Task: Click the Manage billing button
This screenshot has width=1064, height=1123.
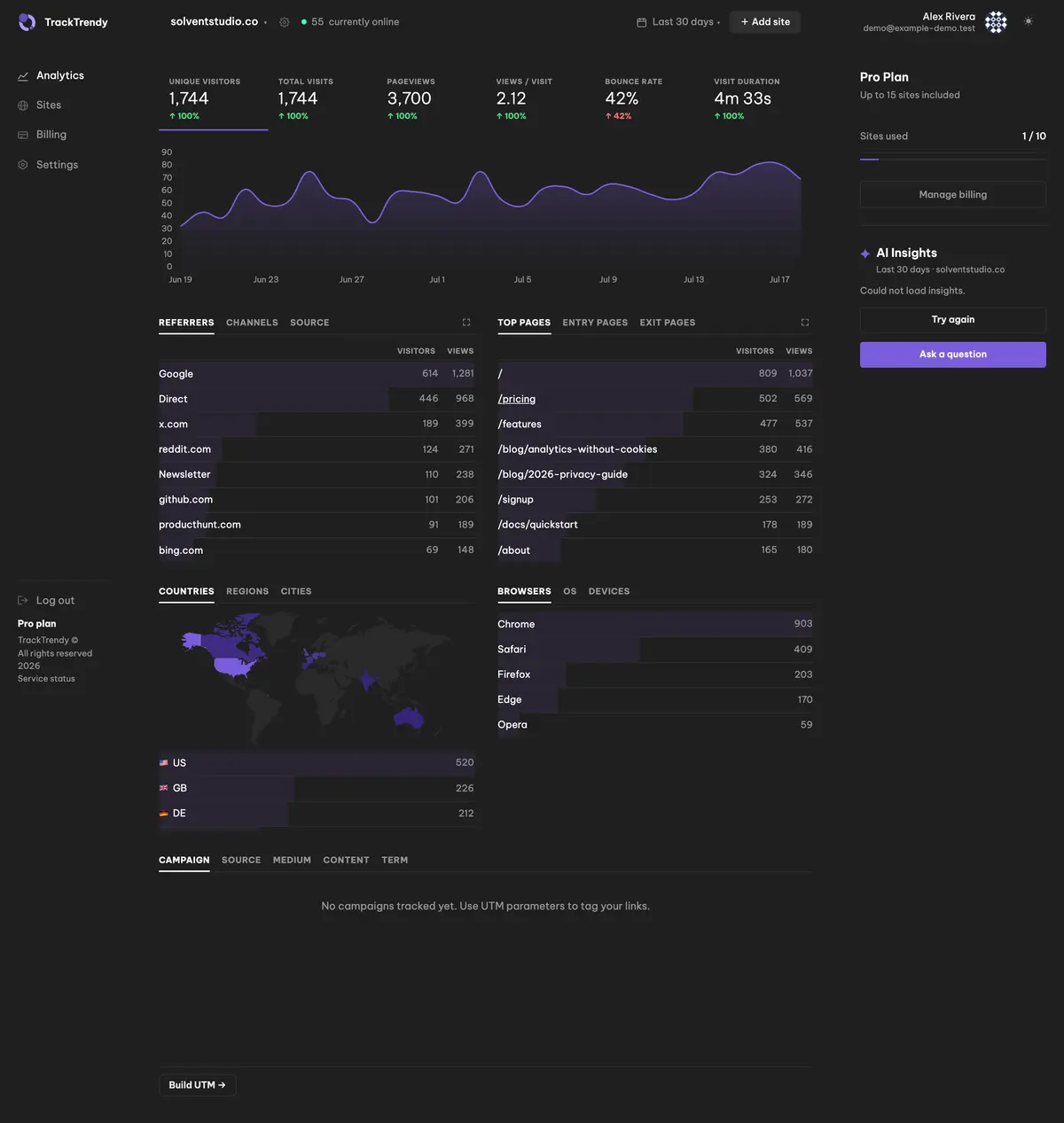Action: [953, 194]
